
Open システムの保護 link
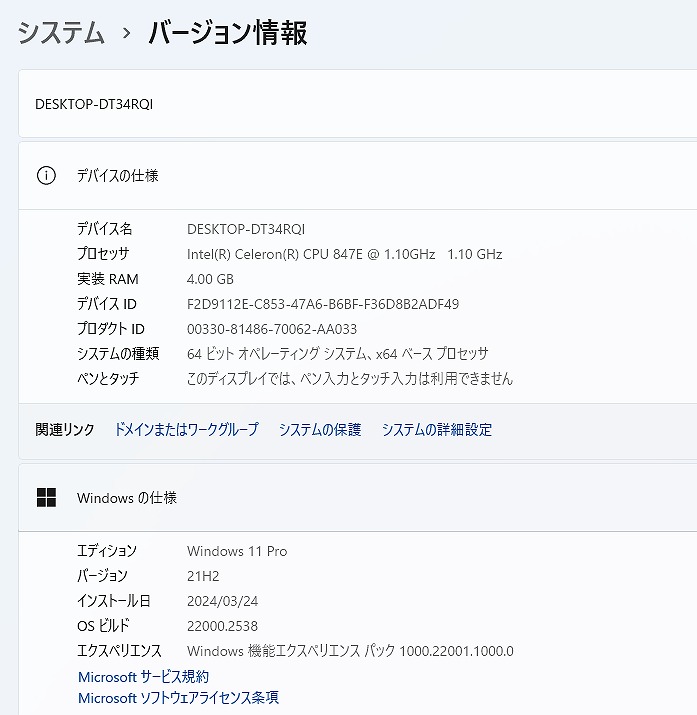pyautogui.click(x=320, y=430)
